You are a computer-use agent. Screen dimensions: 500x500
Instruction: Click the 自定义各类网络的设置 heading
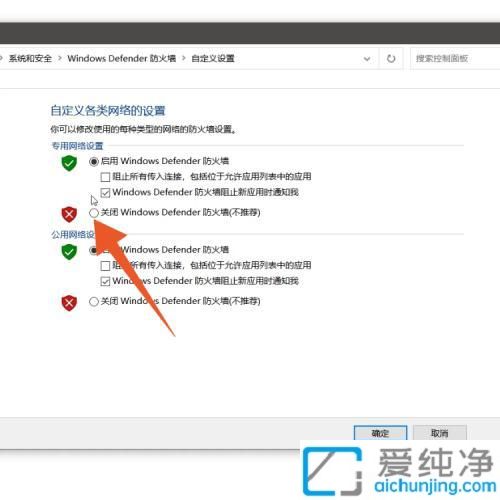pos(108,111)
